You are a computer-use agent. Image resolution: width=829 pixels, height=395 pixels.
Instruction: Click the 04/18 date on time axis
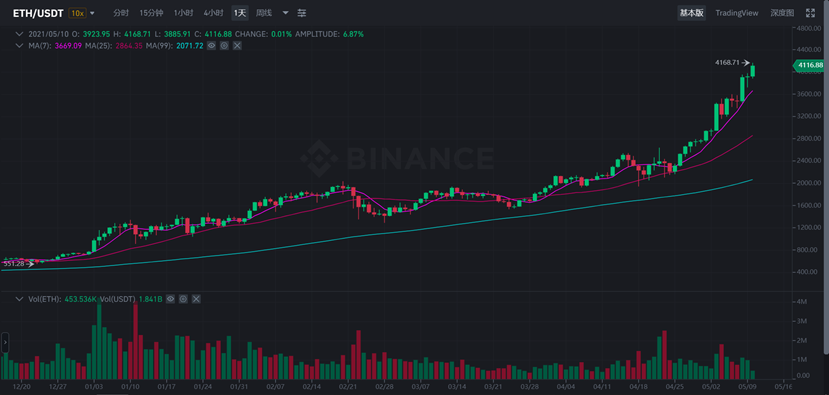point(639,387)
